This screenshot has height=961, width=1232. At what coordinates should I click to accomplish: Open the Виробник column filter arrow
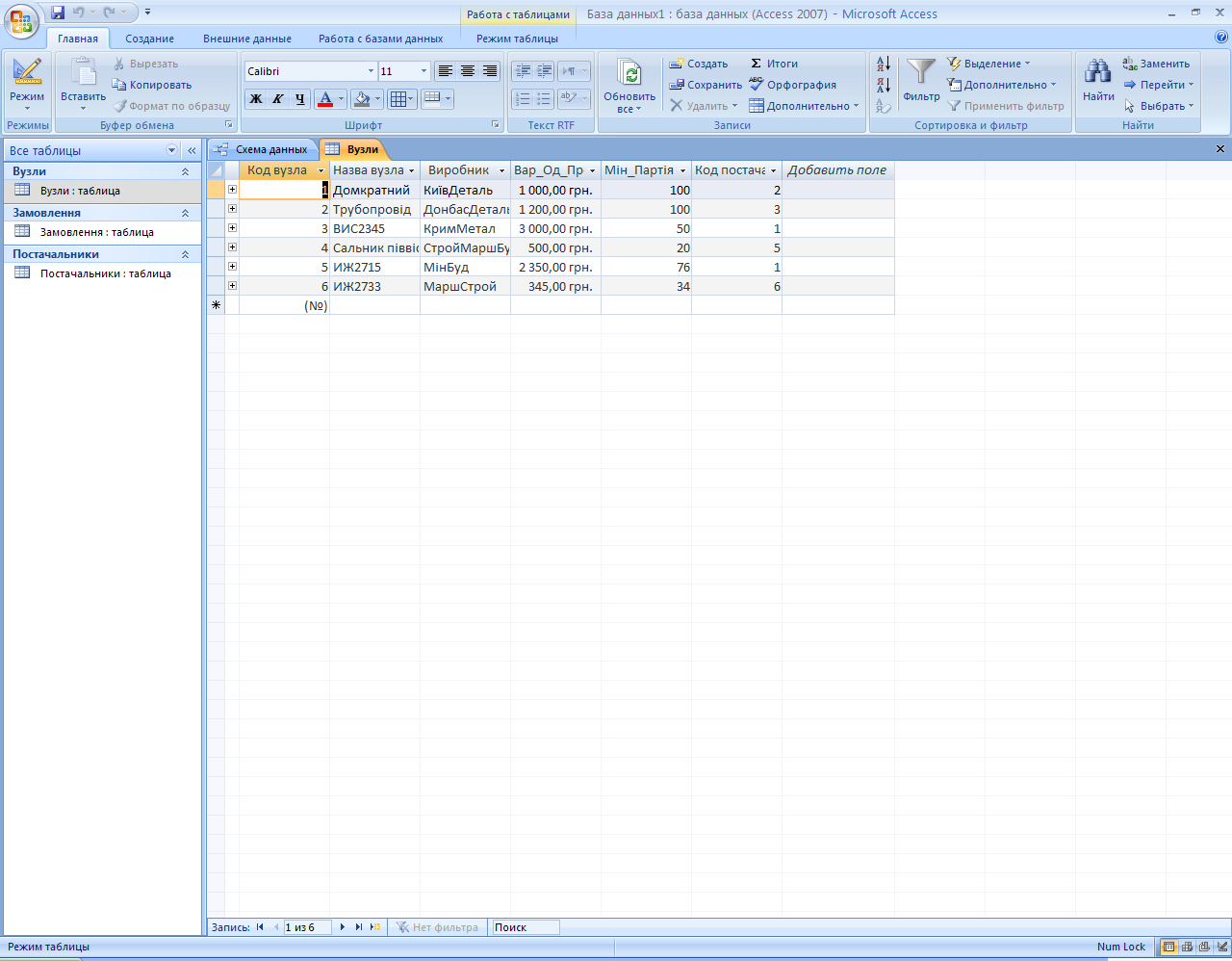[x=501, y=170]
